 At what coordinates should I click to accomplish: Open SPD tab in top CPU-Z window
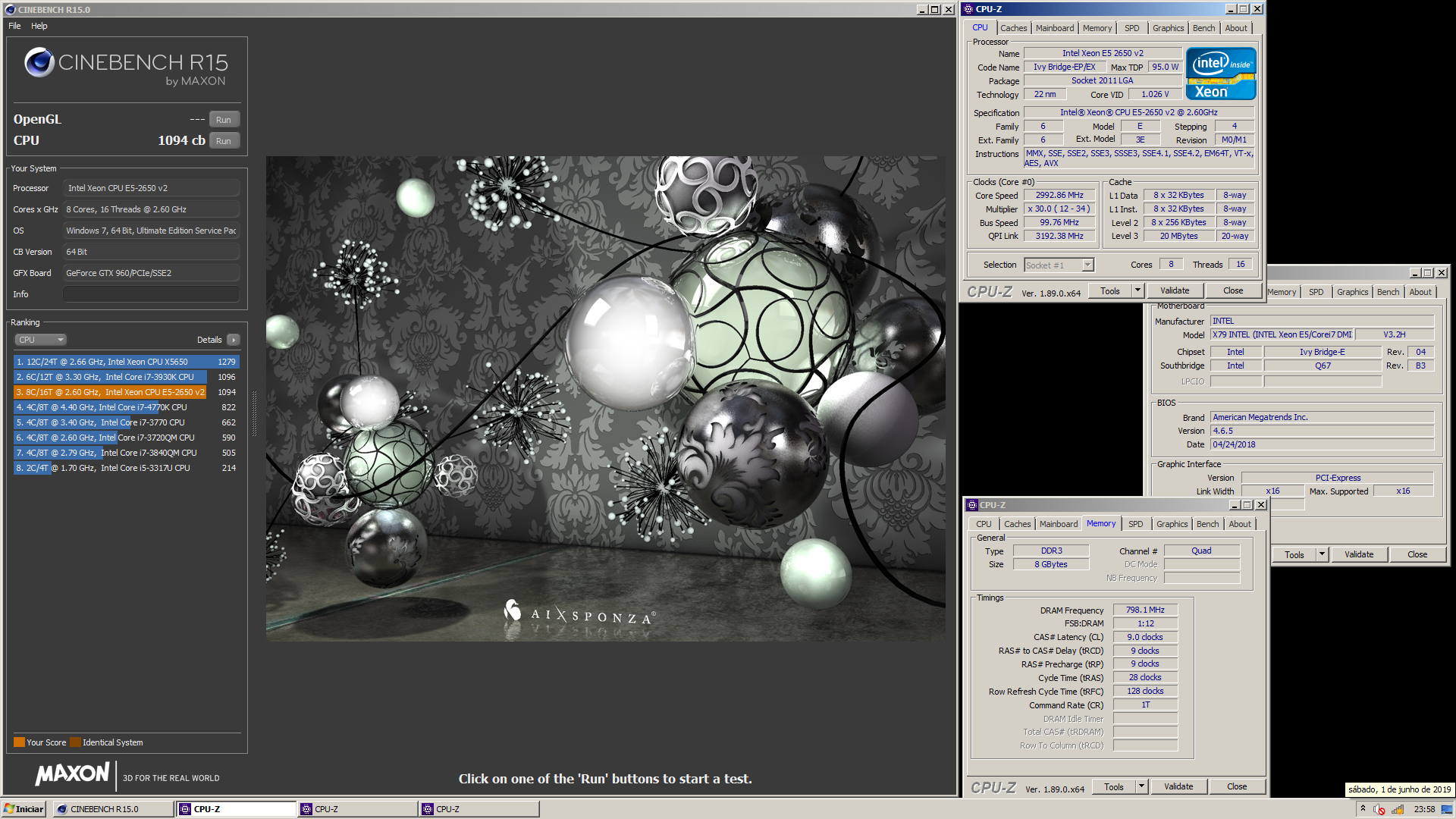point(1132,28)
